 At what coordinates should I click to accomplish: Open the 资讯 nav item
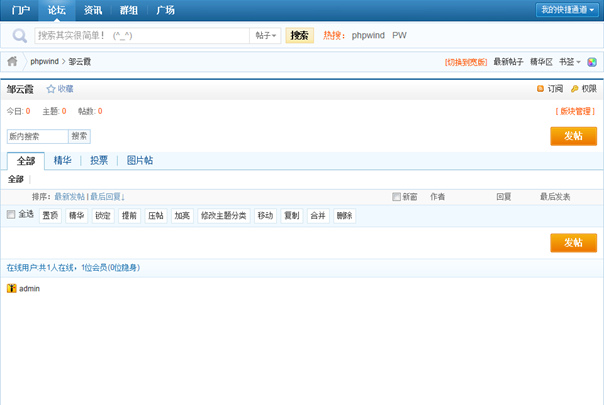[x=93, y=10]
